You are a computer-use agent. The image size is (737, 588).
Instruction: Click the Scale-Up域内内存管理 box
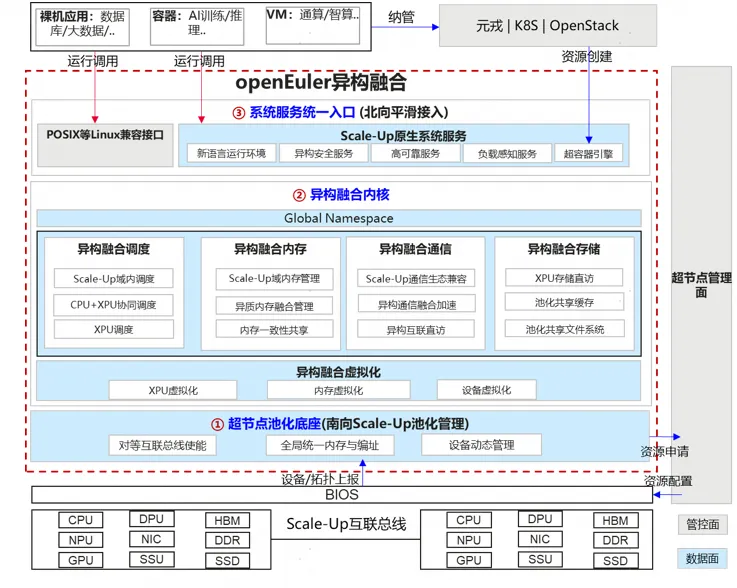pyautogui.click(x=274, y=279)
